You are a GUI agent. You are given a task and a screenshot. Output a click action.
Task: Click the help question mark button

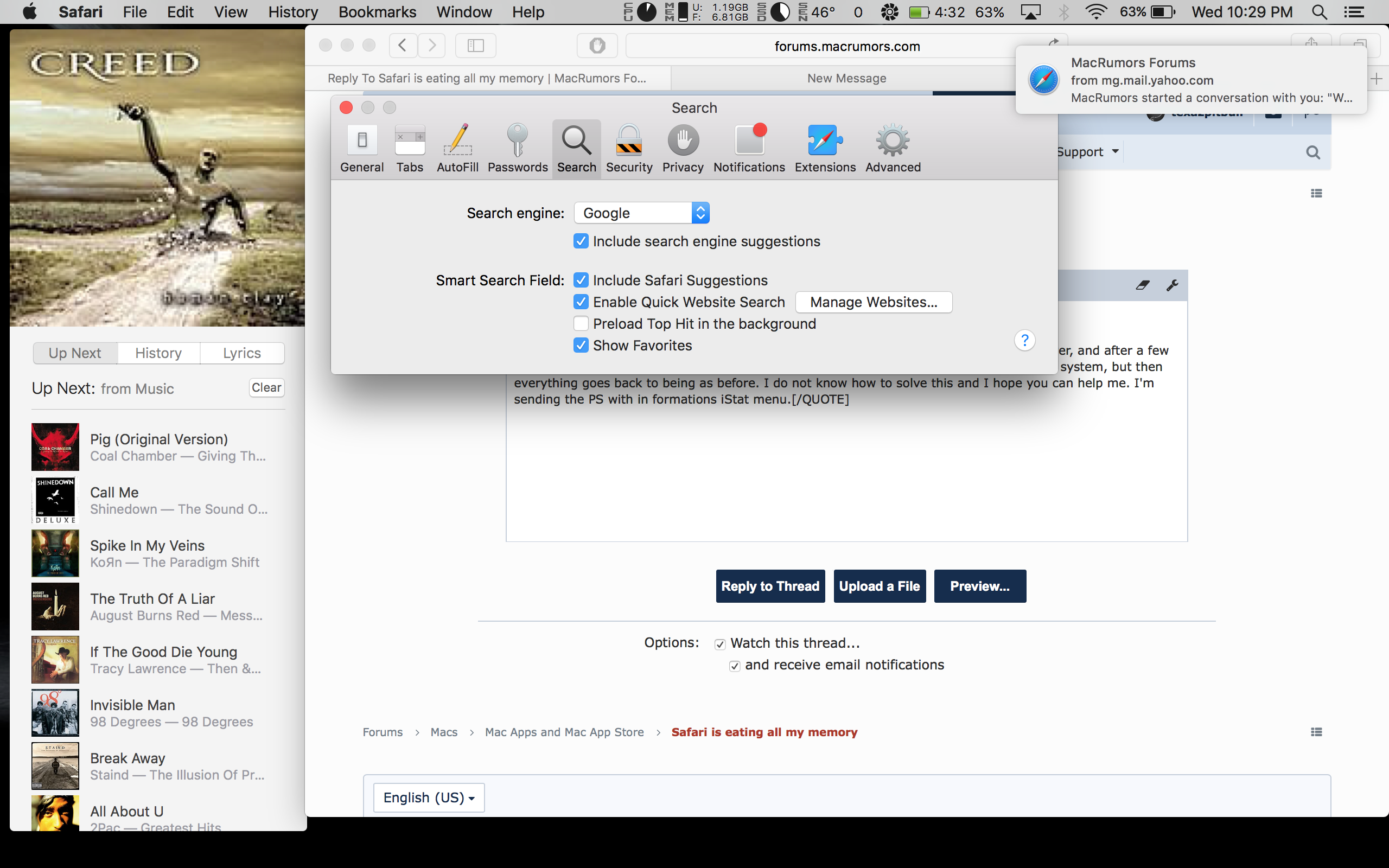1024,341
